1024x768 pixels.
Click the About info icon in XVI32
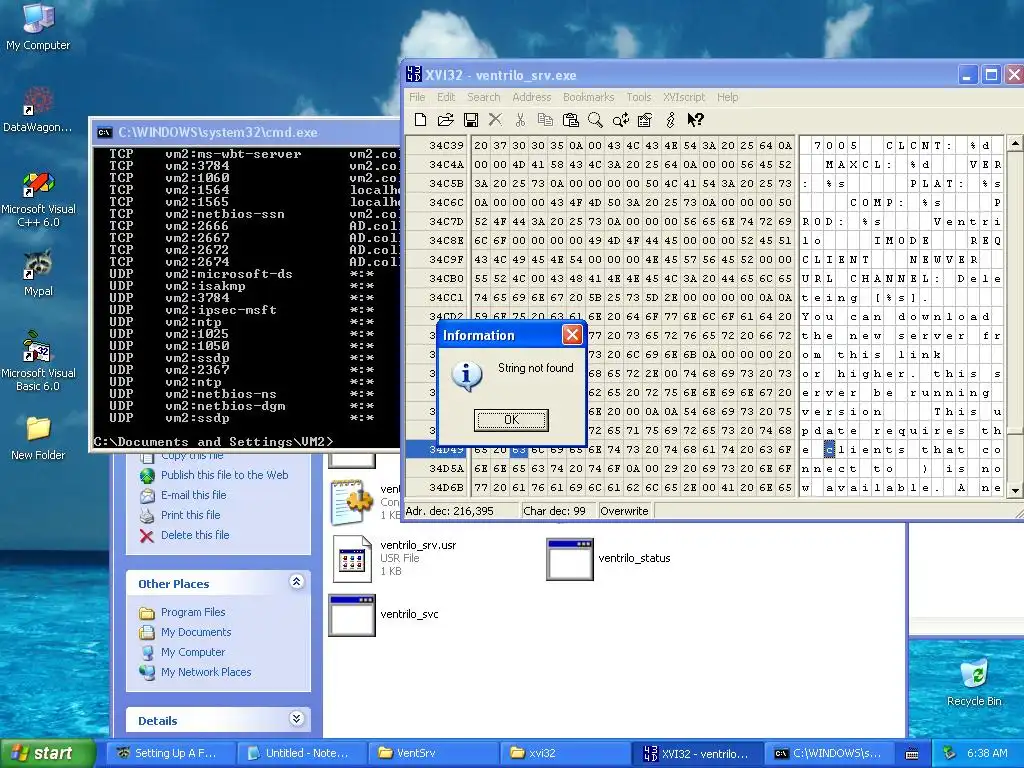point(670,120)
